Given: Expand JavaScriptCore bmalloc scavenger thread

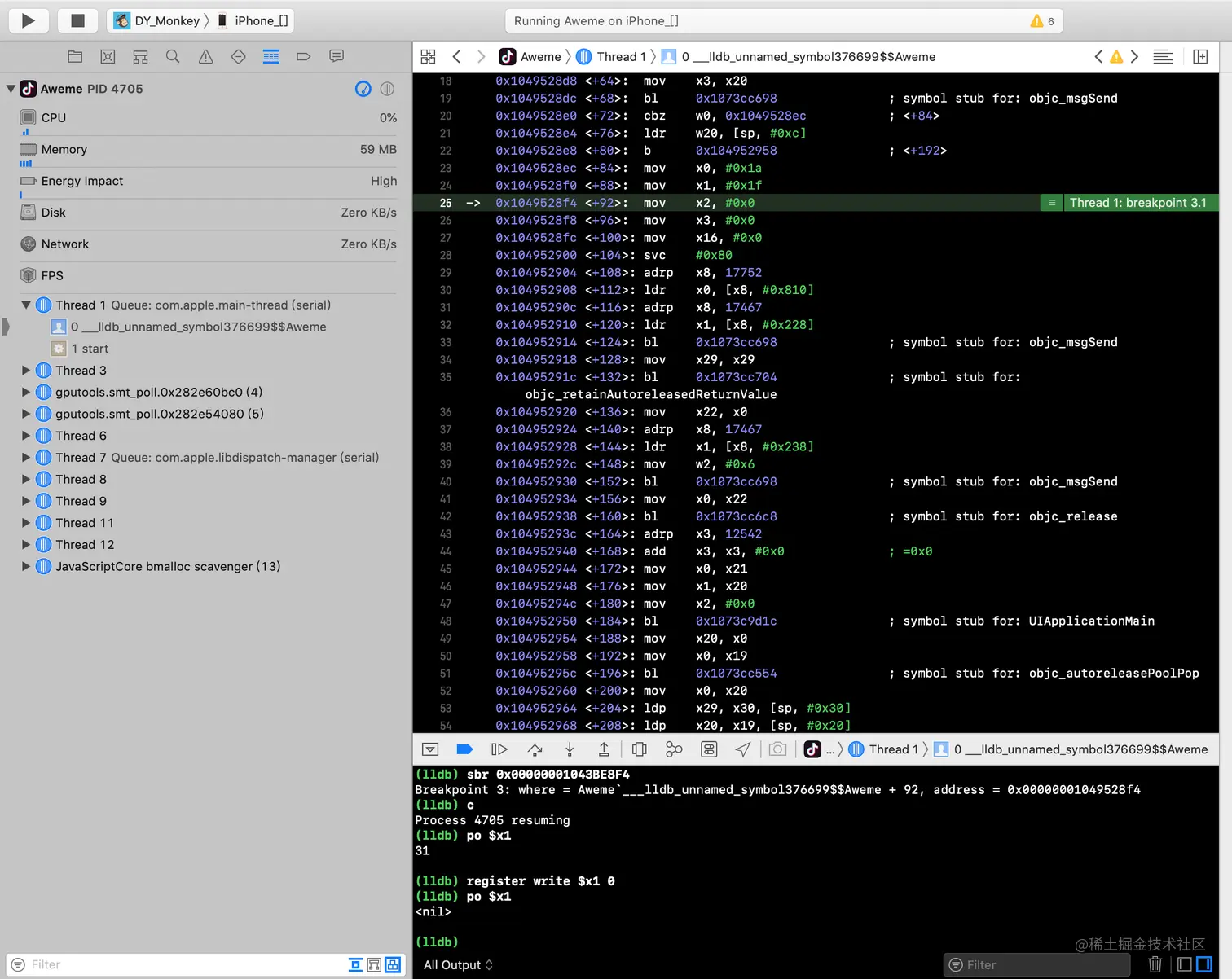Looking at the screenshot, I should click(x=26, y=567).
